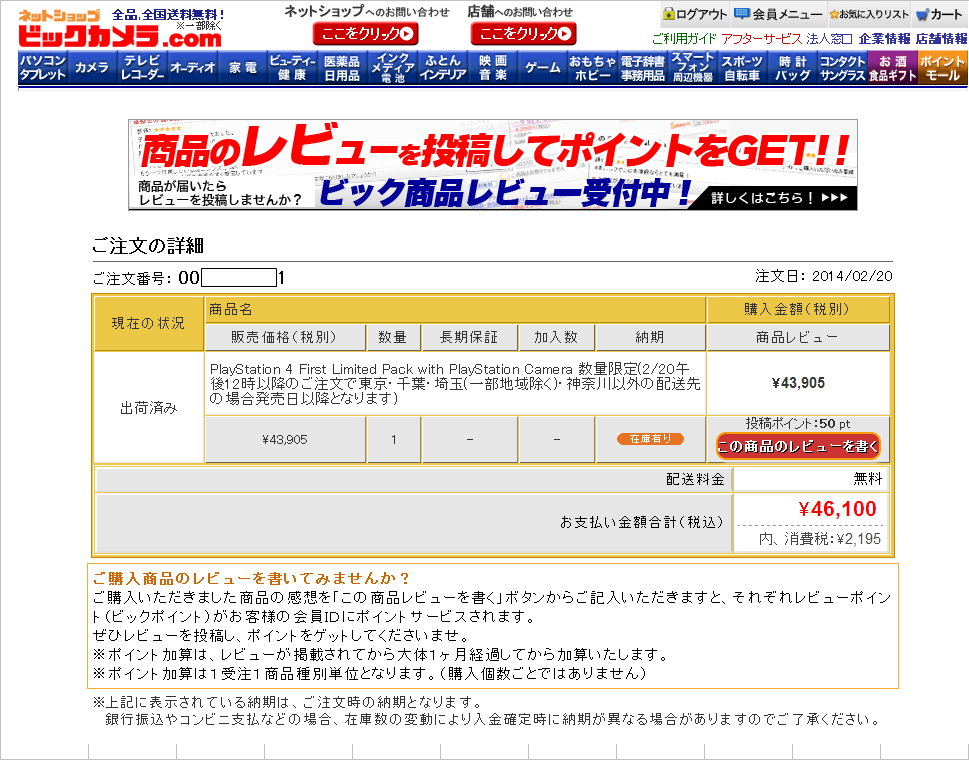Select 時計 バッグ category tab
The width and height of the screenshot is (969, 760).
[x=792, y=67]
